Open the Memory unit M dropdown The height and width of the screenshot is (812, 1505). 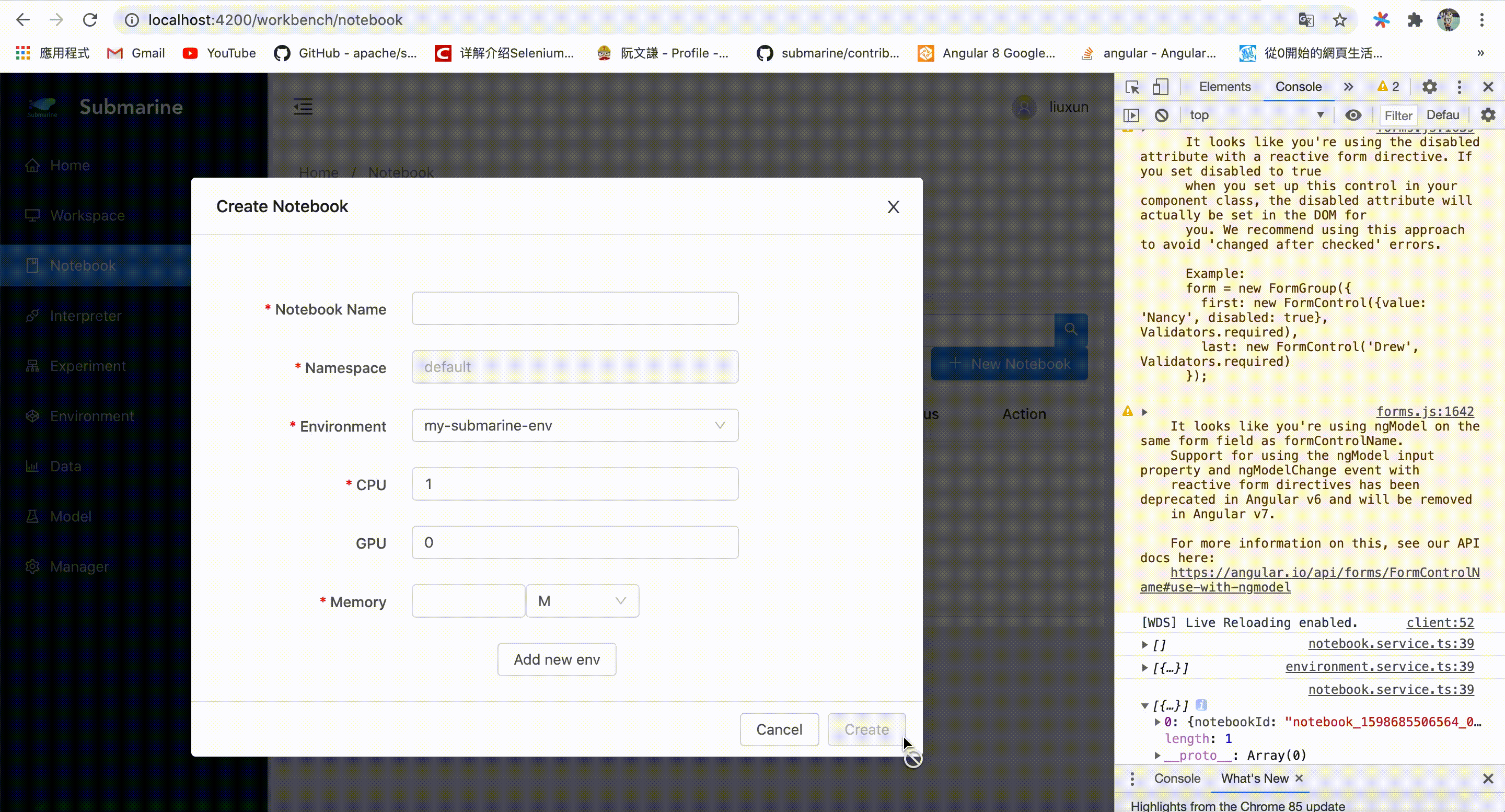(x=582, y=601)
